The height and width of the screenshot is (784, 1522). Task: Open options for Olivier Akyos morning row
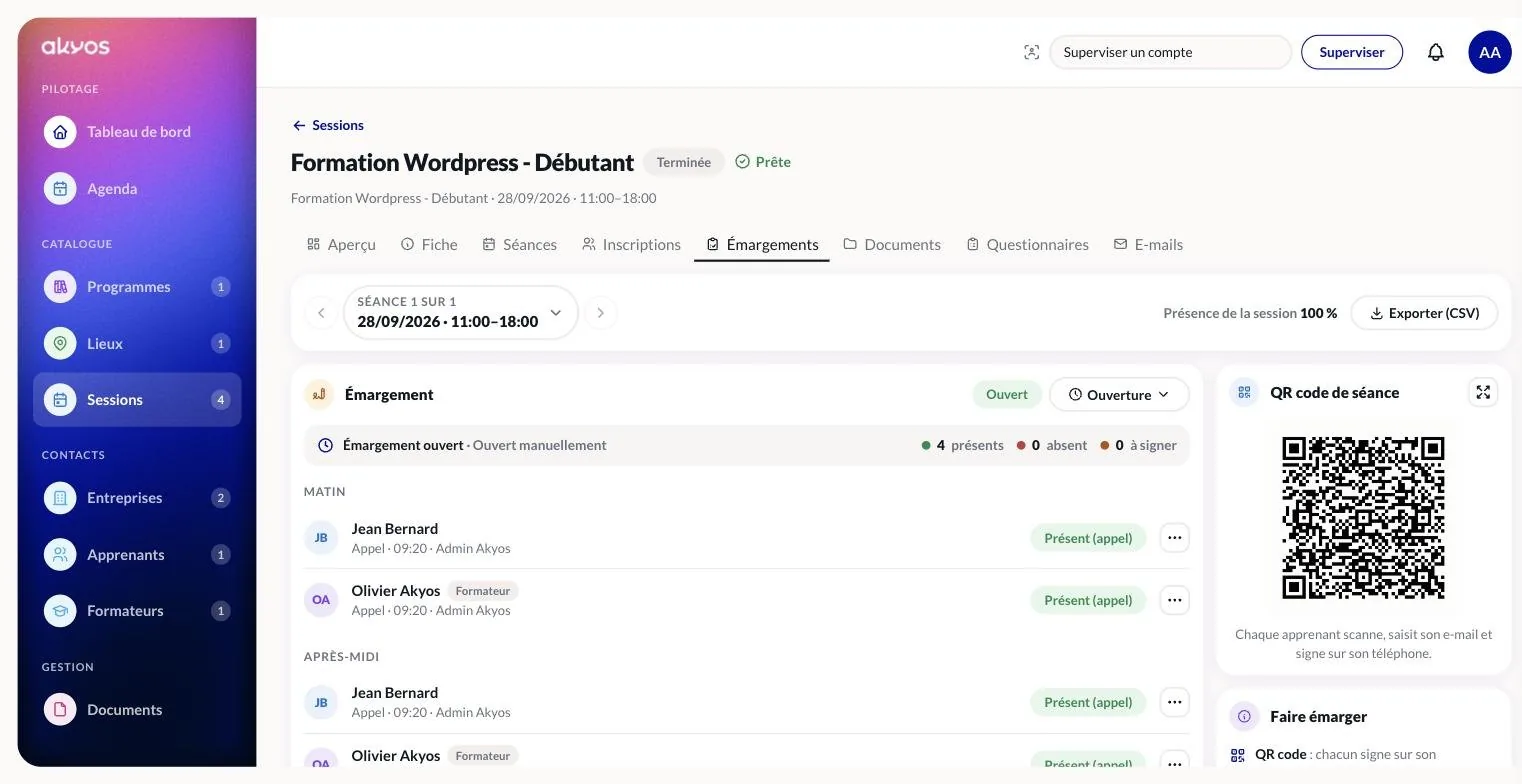[x=1174, y=600]
